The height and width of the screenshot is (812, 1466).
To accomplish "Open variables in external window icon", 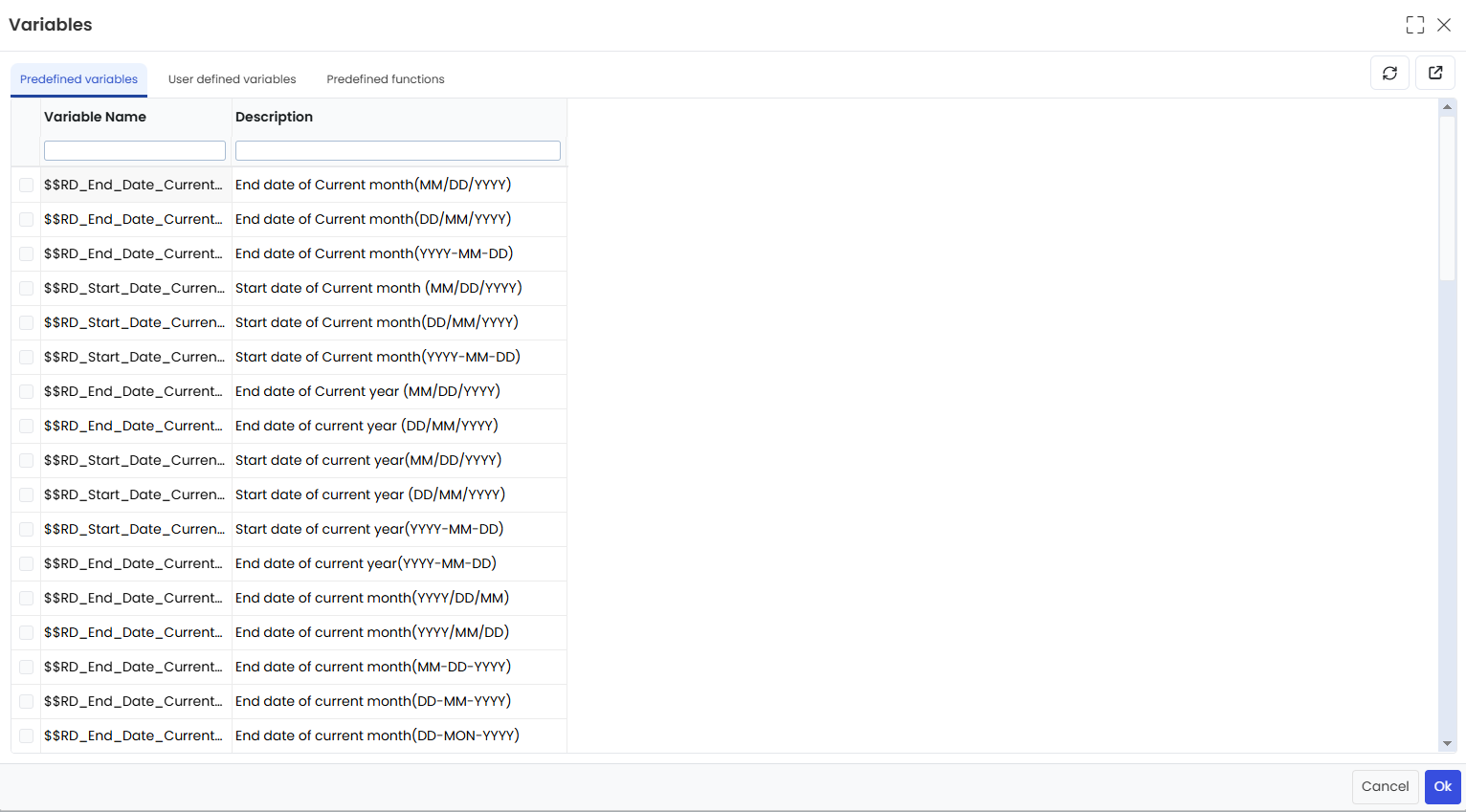I will (x=1435, y=73).
